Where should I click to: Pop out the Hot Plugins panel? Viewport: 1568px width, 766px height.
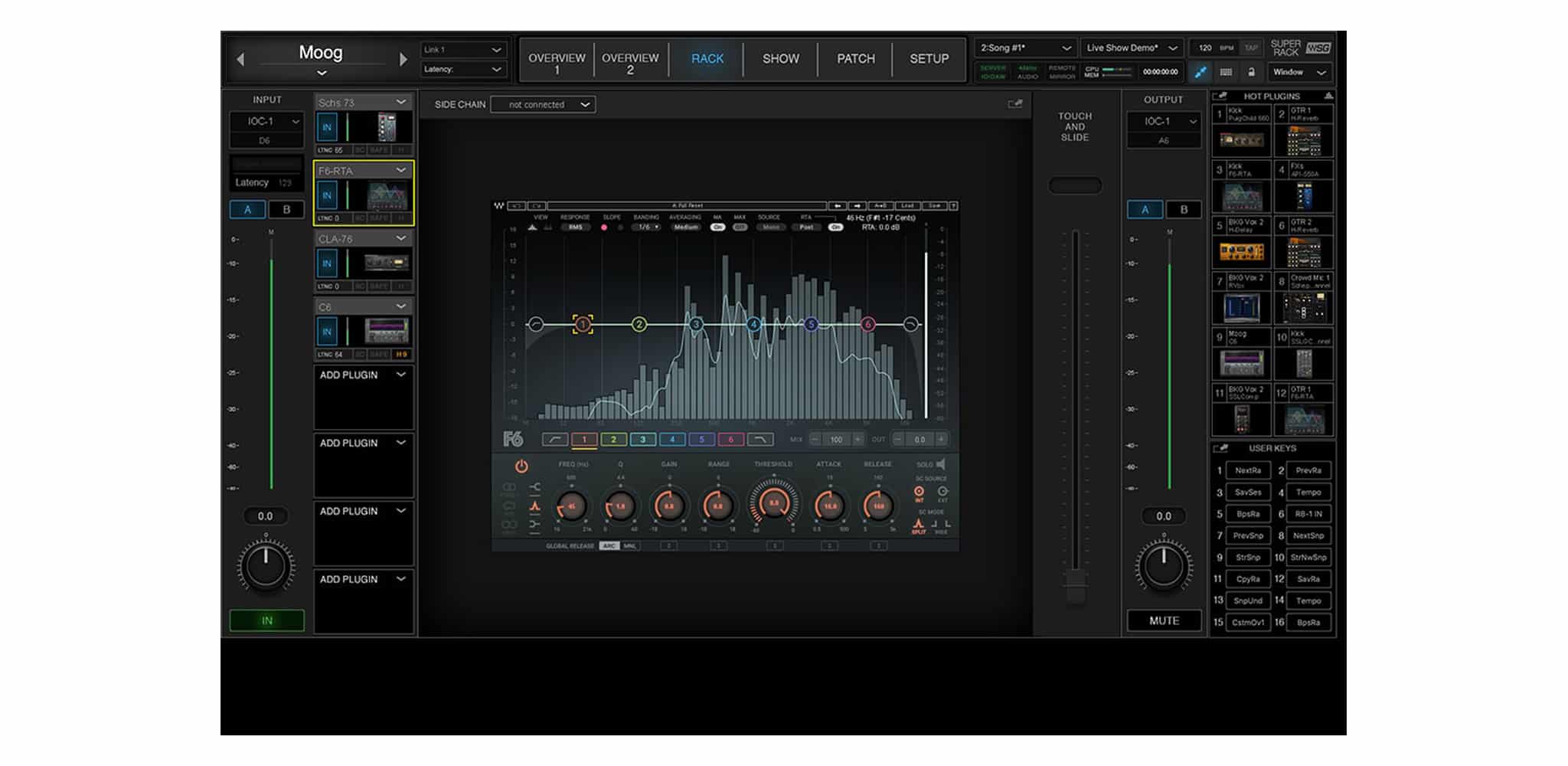[x=1221, y=97]
